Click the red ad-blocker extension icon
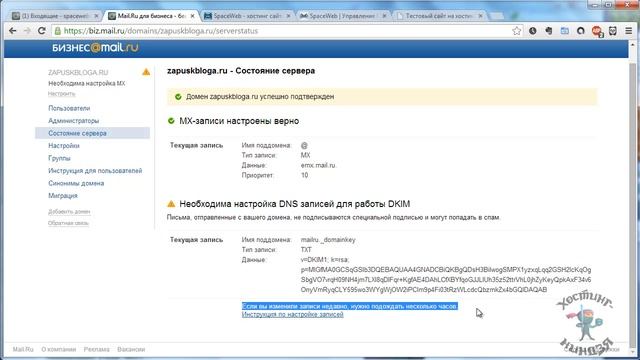 pyautogui.click(x=597, y=31)
